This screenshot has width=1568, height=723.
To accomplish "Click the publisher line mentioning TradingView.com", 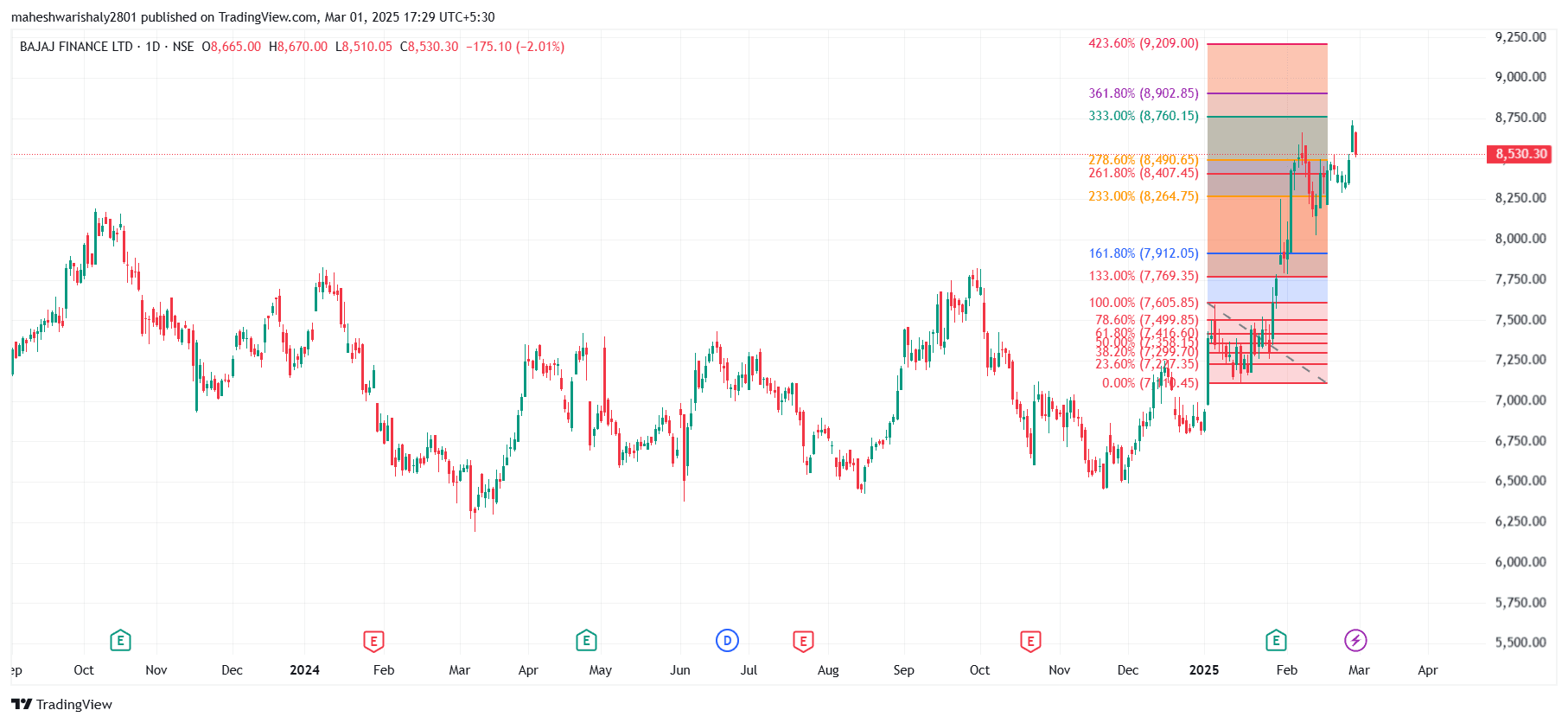I will click(253, 17).
